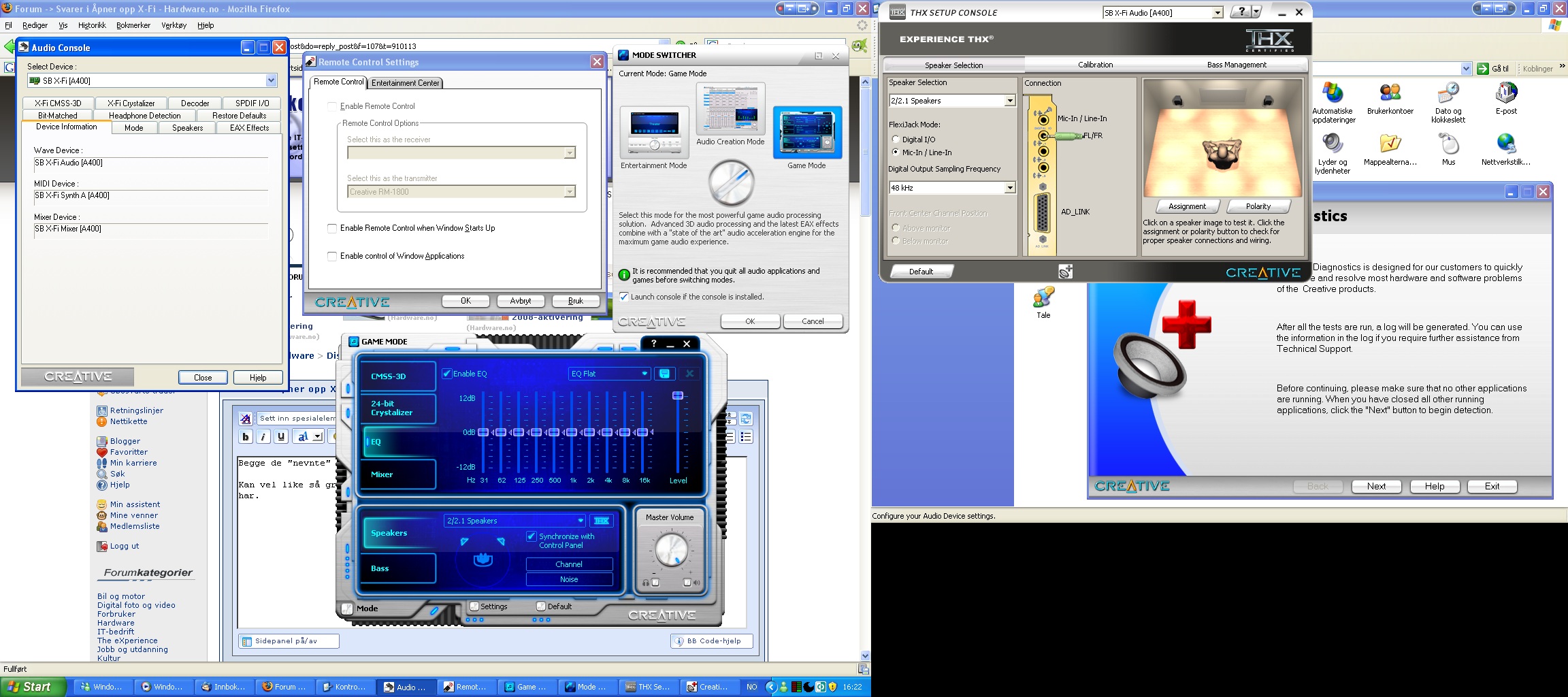Select Entertainment Mode icon in Mode Switcher

click(x=654, y=132)
